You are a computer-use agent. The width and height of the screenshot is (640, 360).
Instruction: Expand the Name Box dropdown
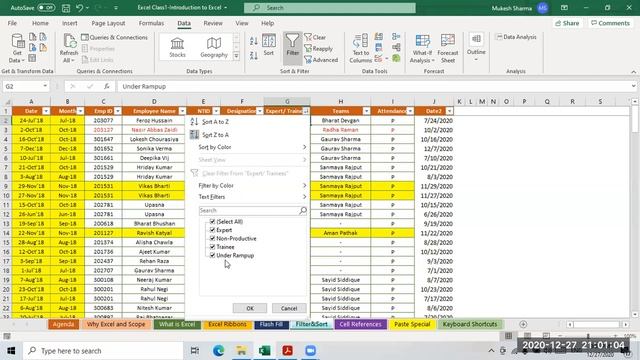click(45, 86)
